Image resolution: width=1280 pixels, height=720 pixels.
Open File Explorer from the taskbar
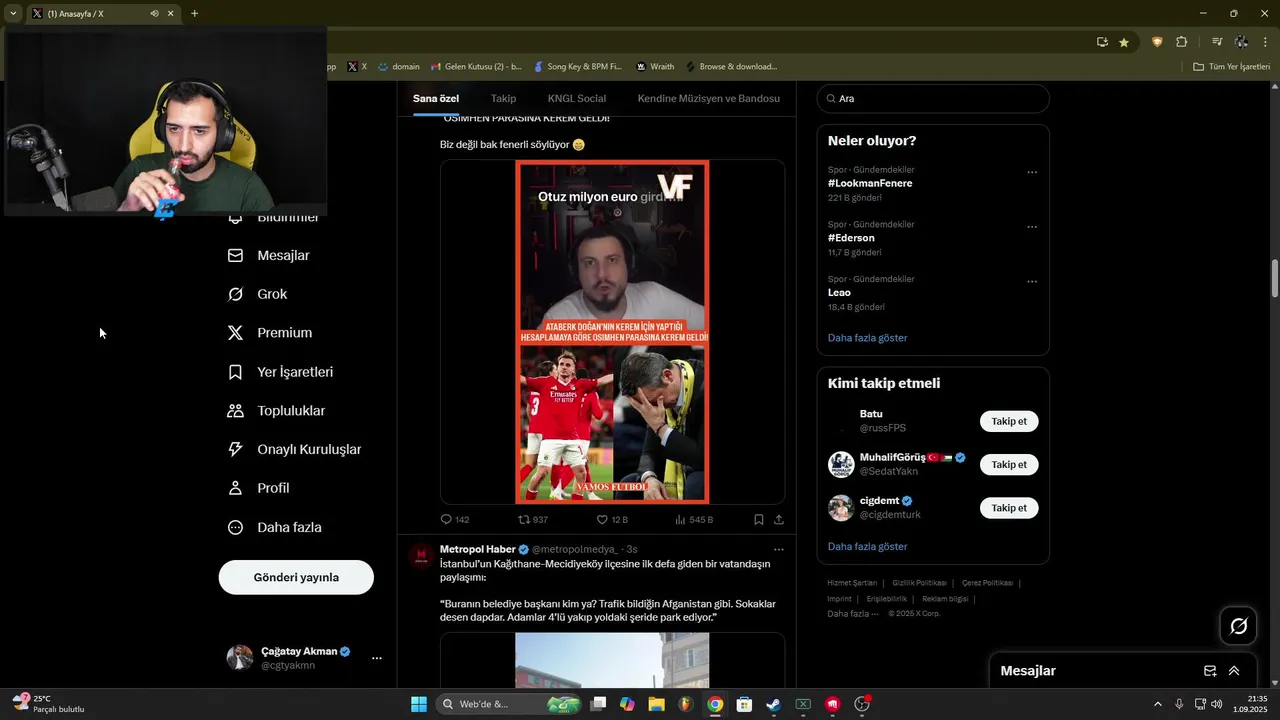coord(656,704)
